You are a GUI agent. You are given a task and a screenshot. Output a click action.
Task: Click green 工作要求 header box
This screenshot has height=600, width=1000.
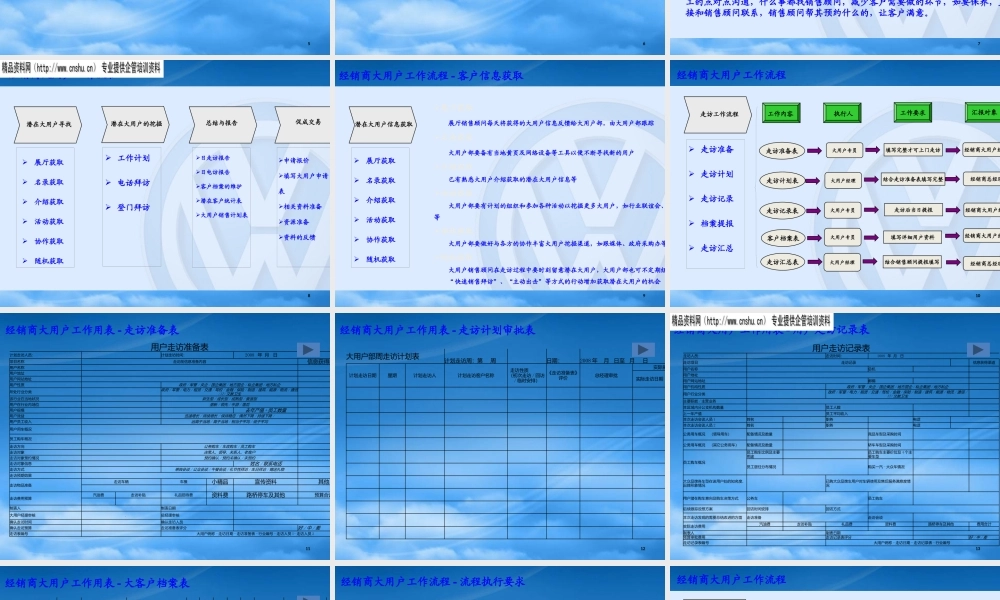[x=913, y=113]
